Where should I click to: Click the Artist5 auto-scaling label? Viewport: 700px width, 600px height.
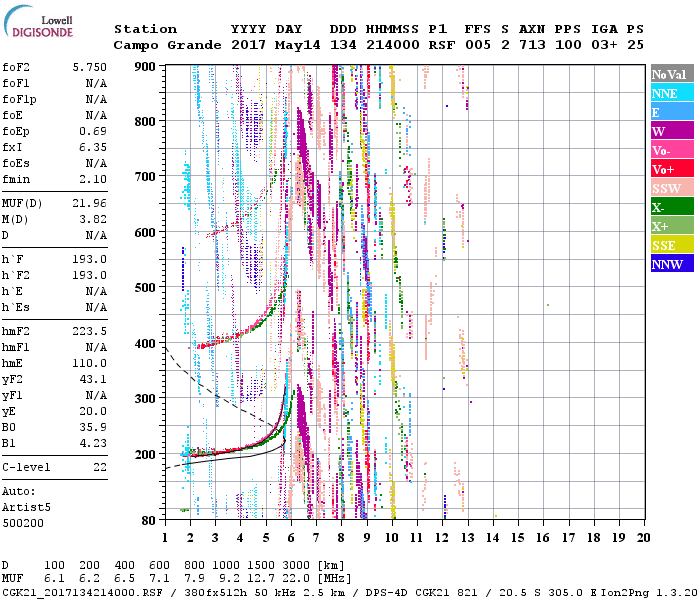pos(24,507)
